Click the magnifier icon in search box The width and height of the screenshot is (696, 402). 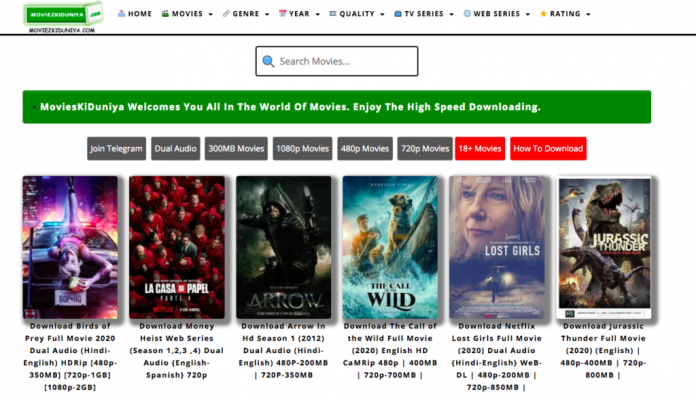[x=268, y=62]
